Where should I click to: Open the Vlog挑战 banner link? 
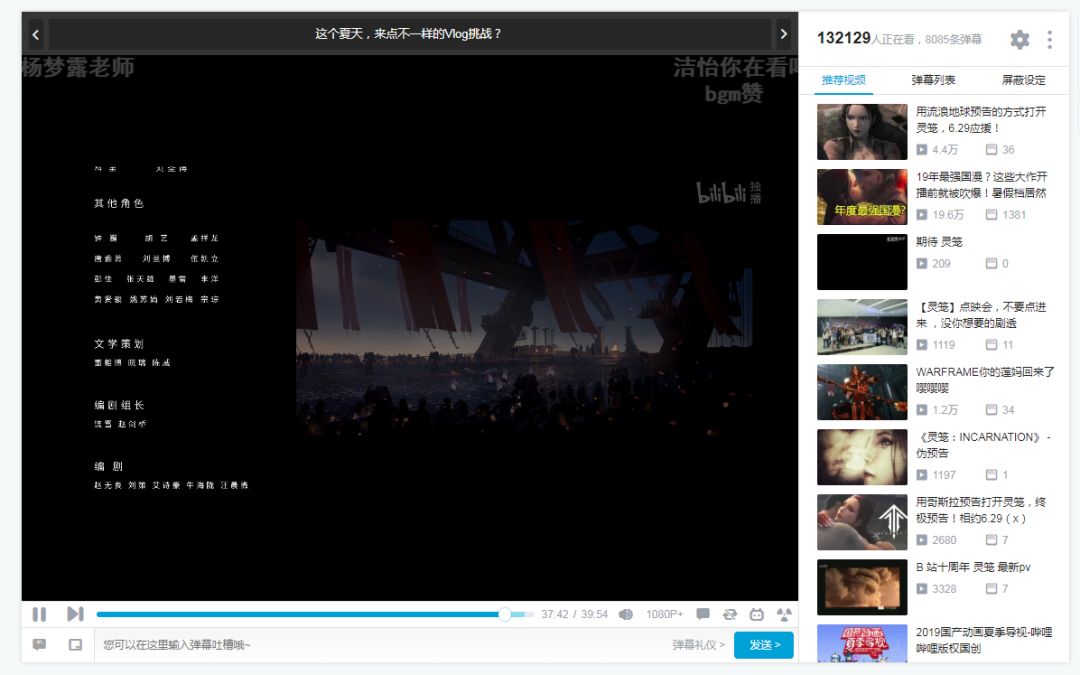point(408,34)
